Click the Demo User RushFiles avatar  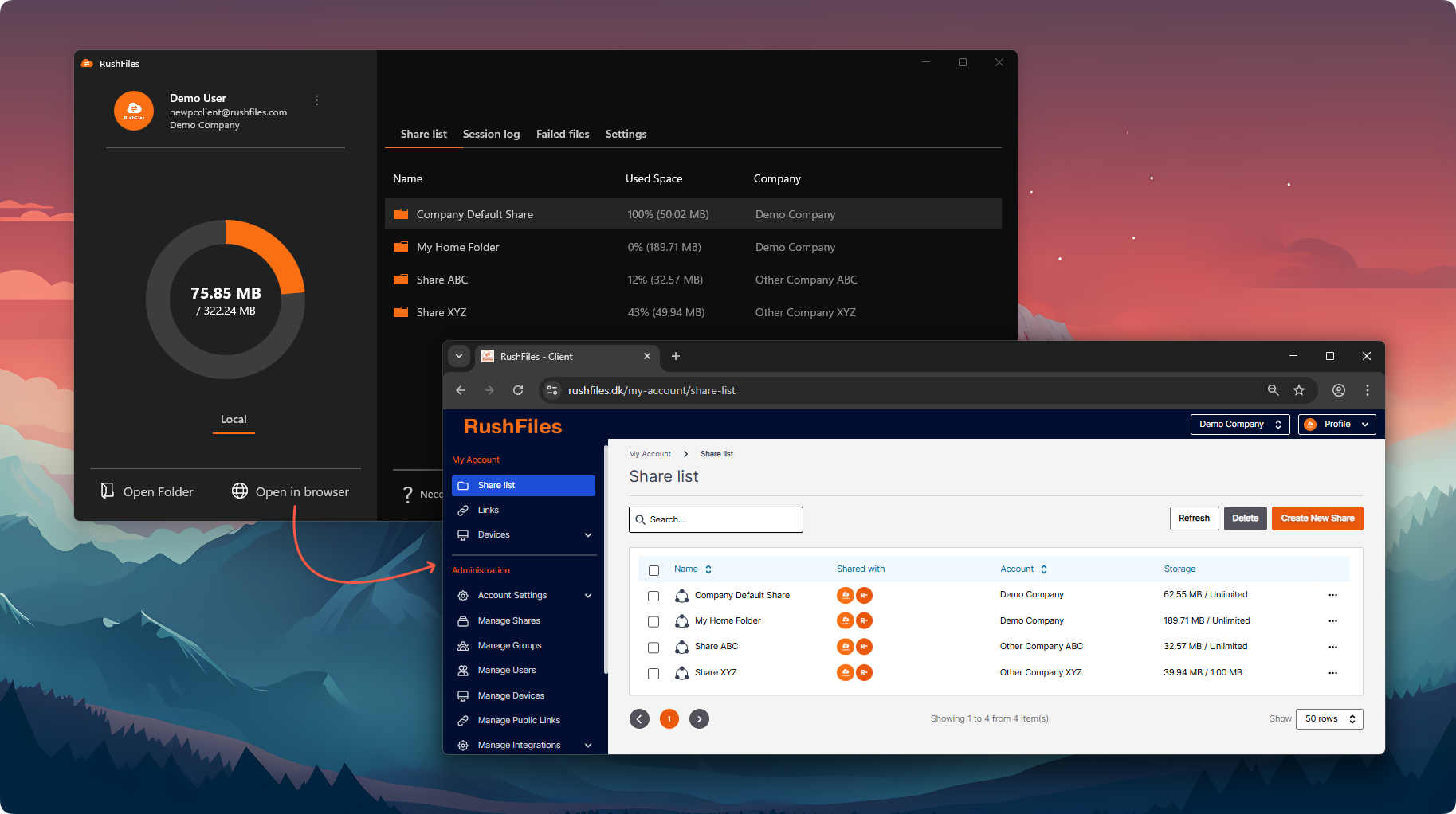pos(134,111)
